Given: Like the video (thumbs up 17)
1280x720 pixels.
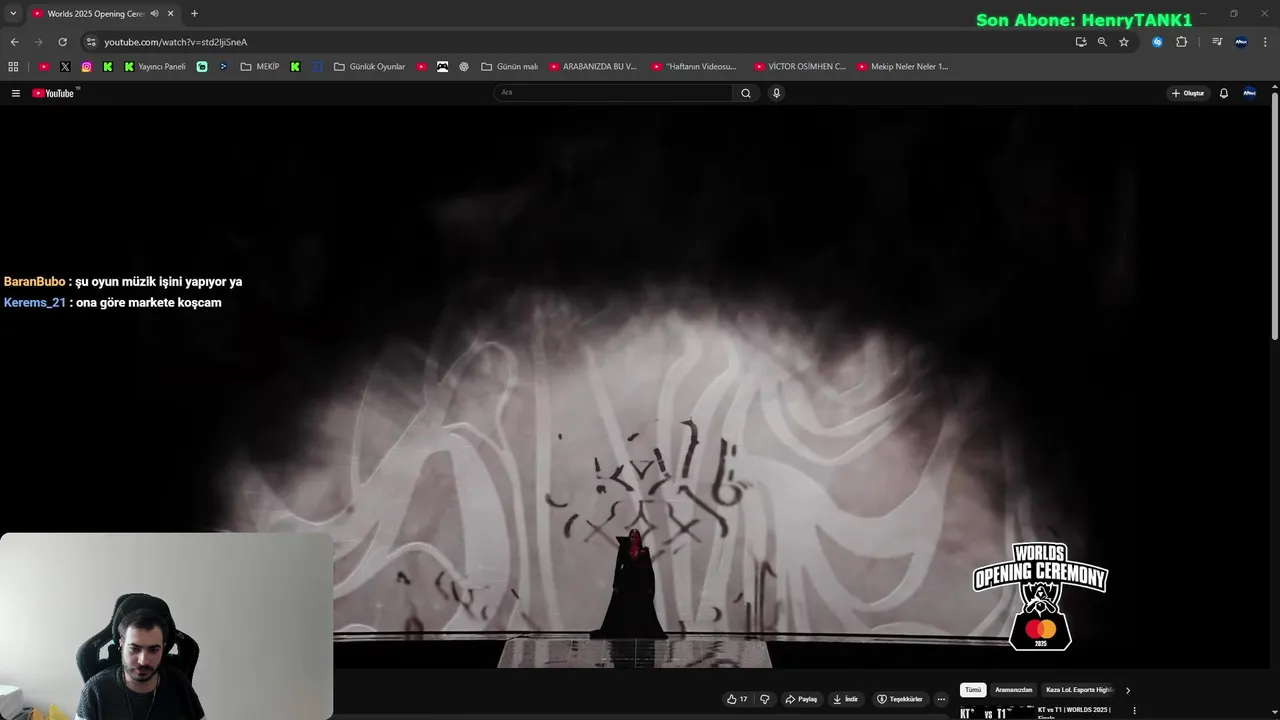Looking at the screenshot, I should pos(737,699).
